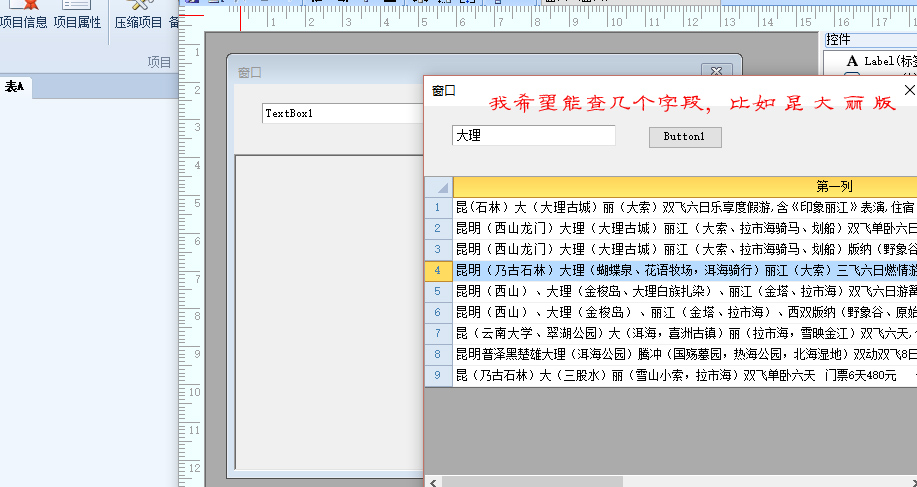917x487 pixels.
Task: Click the cell starting 昆明(乃古石林)大理(蝴蝶泉
Action: click(685, 271)
